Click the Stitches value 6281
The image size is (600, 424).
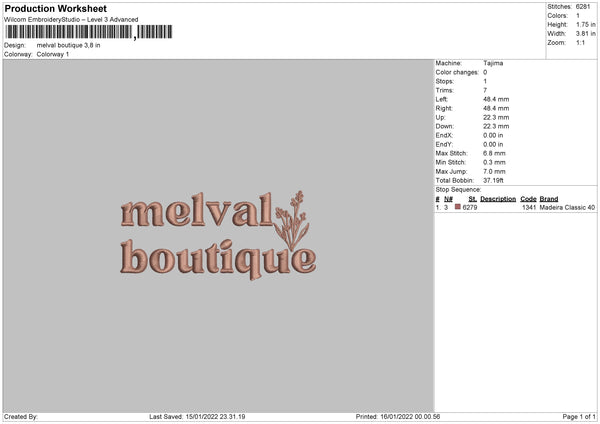point(583,7)
